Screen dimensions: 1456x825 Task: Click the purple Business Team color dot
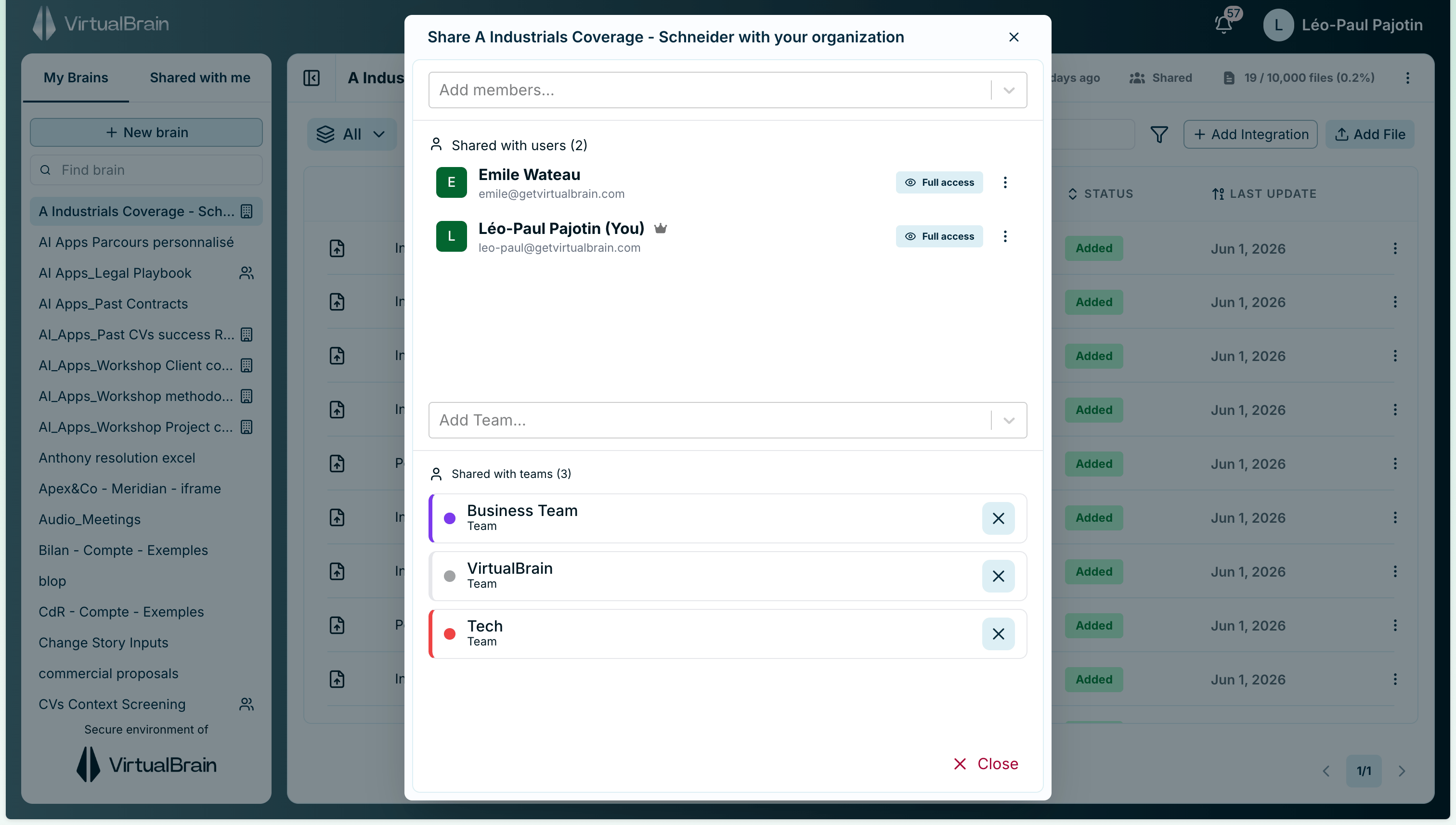click(449, 518)
